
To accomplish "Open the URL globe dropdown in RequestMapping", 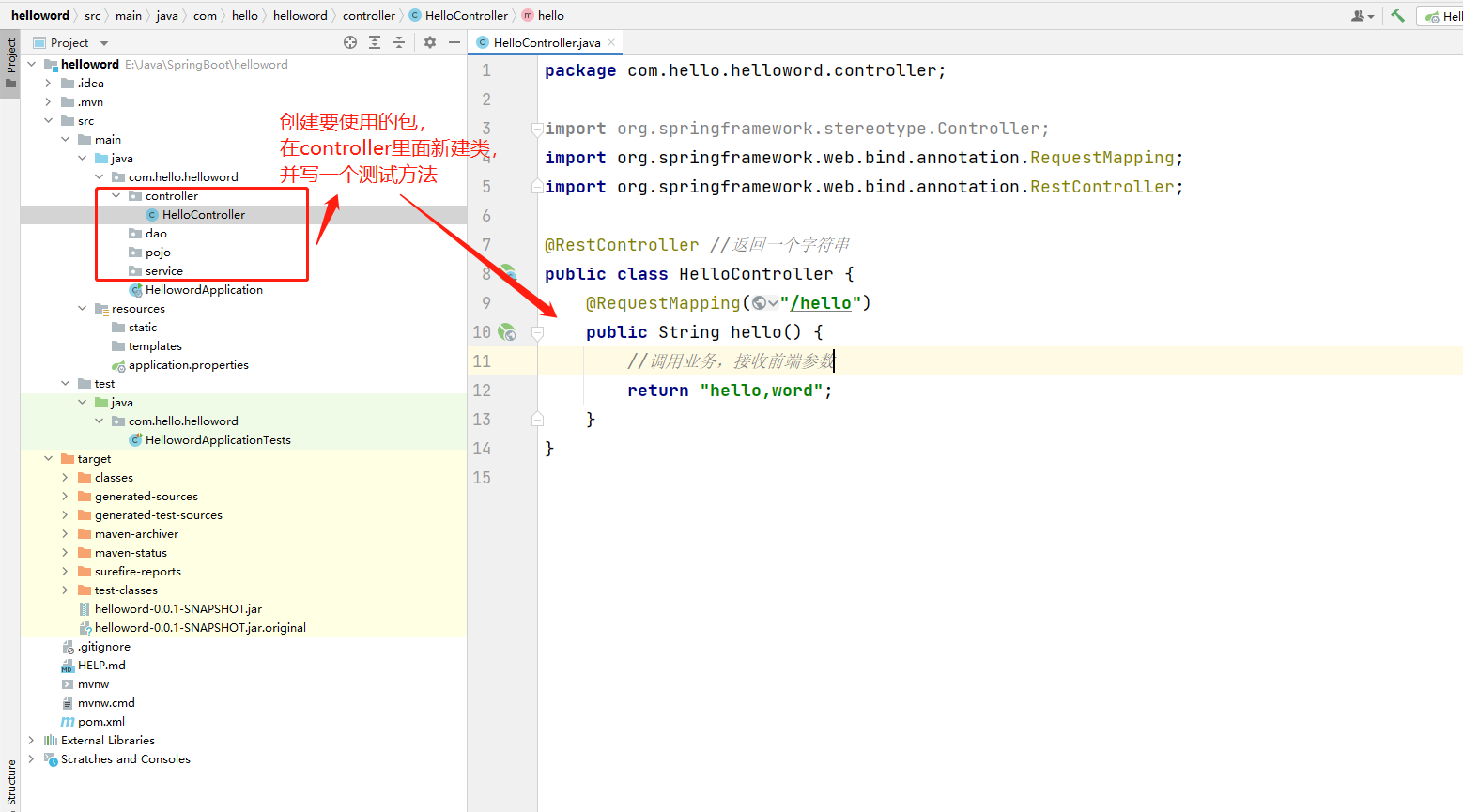I will (765, 303).
